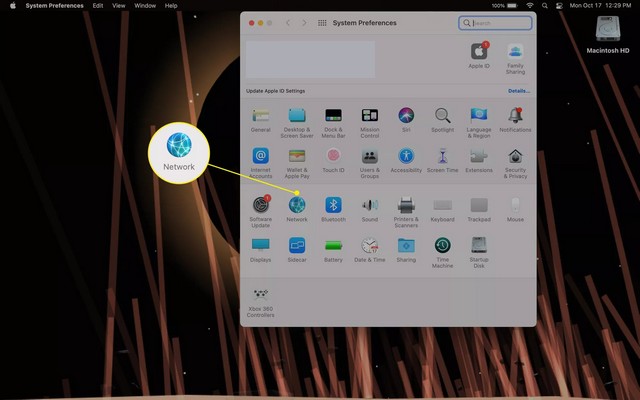Open the Sound preferences
This screenshot has height=400, width=640.
[x=369, y=205]
